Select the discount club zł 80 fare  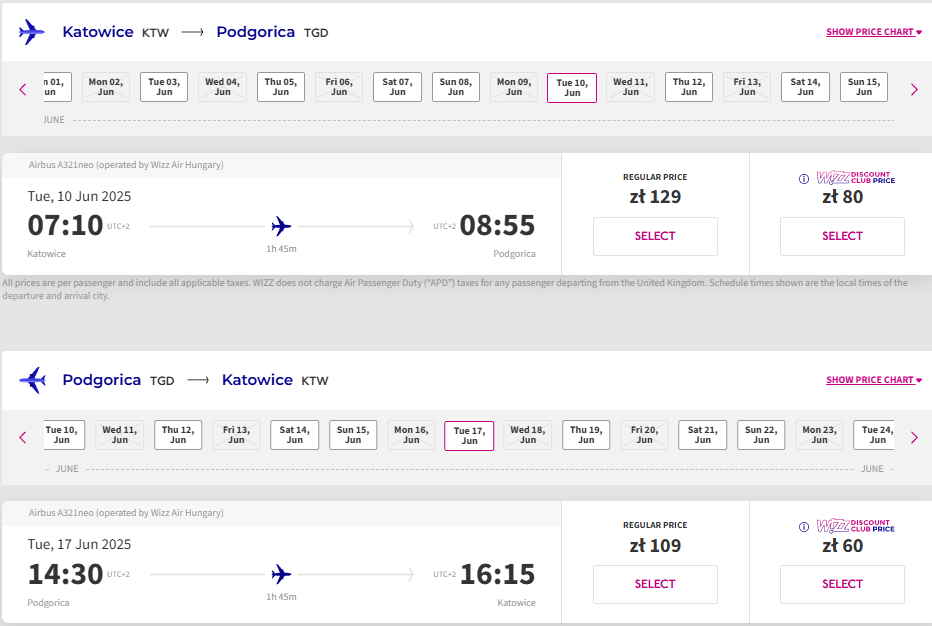tap(842, 237)
